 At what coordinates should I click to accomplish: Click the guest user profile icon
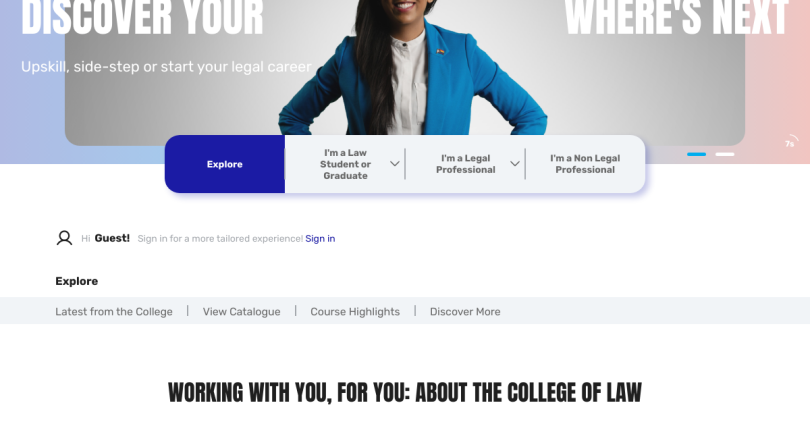pos(64,238)
